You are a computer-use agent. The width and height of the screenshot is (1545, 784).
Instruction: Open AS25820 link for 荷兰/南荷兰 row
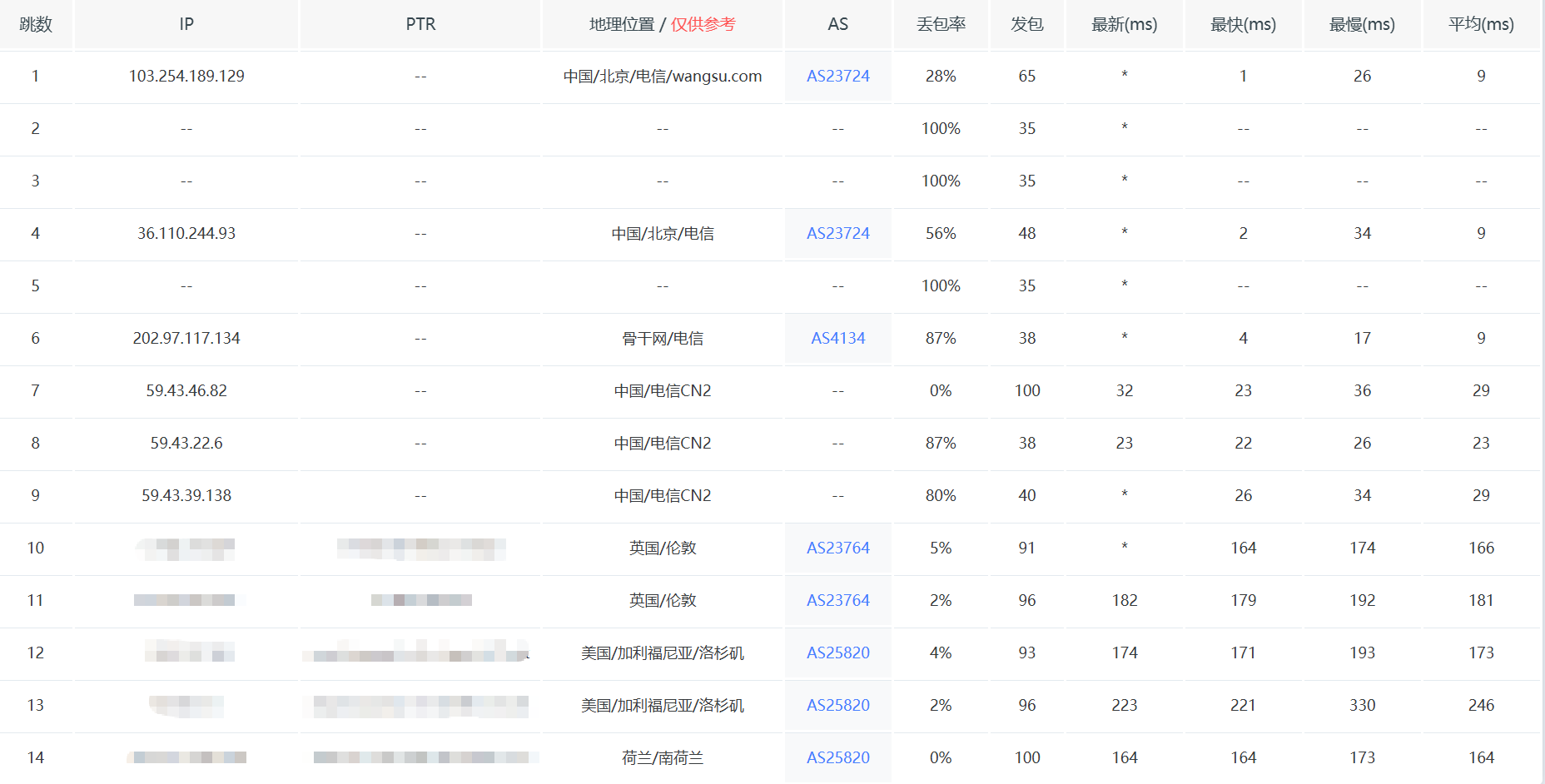837,757
